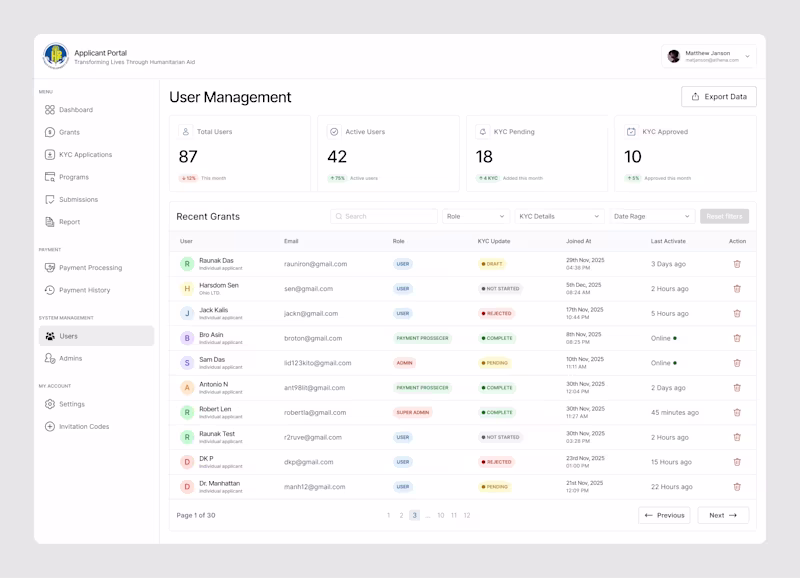Screen dimensions: 800x578
Task: Click the KYC Update column header
Action: 494,241
